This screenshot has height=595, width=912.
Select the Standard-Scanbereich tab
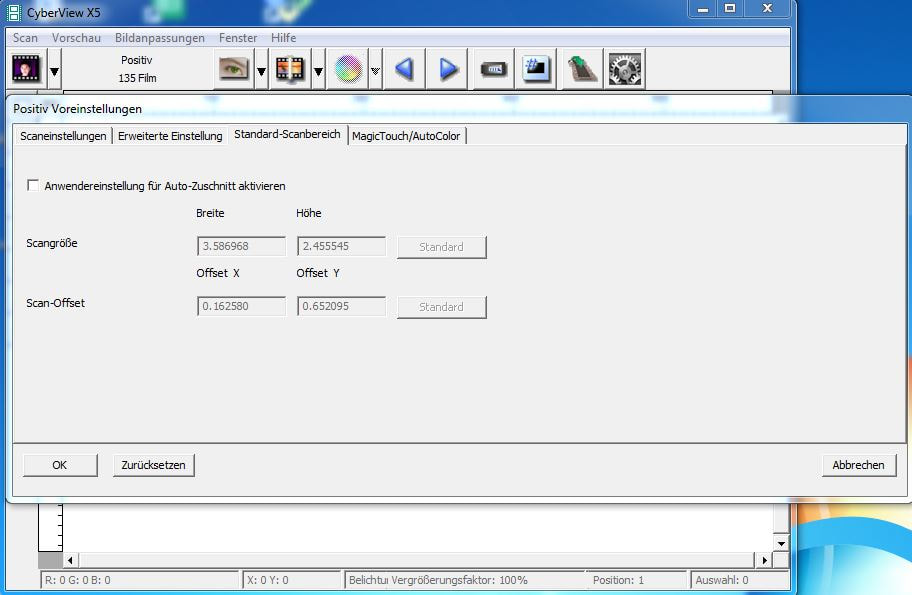click(x=287, y=134)
